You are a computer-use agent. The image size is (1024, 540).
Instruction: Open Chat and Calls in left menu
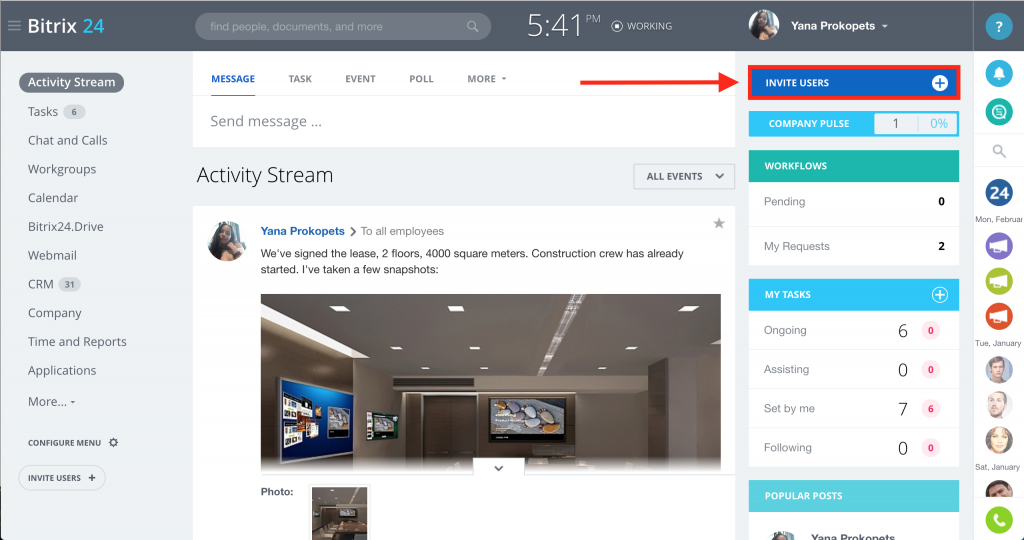tap(67, 140)
